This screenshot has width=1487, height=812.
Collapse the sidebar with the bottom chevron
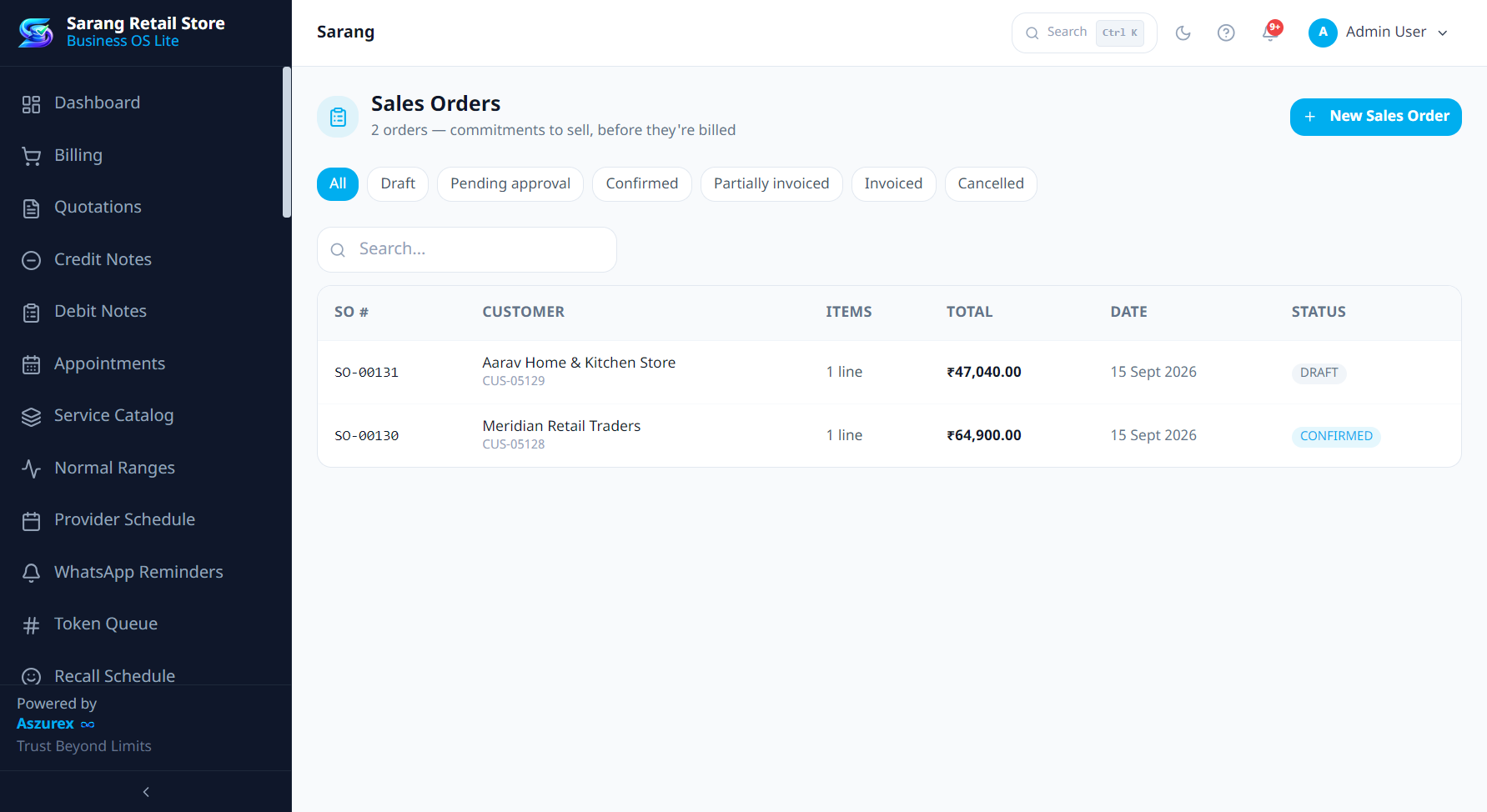[x=146, y=792]
